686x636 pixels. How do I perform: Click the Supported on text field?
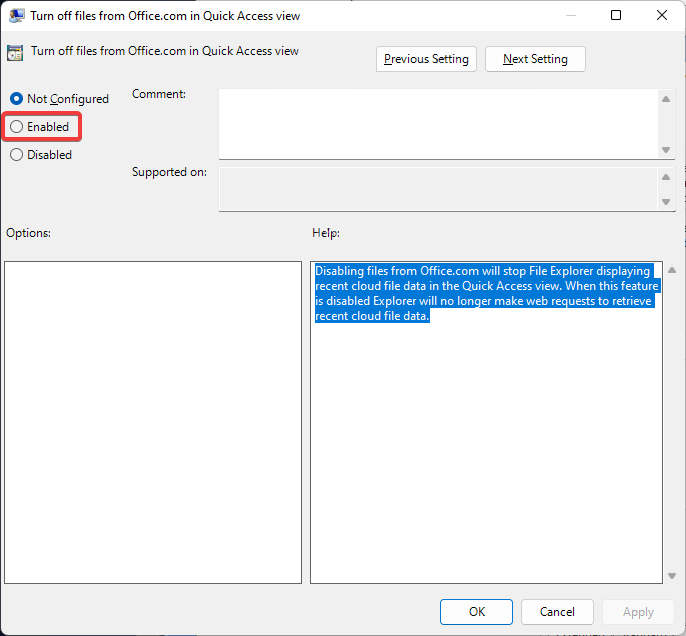click(438, 189)
